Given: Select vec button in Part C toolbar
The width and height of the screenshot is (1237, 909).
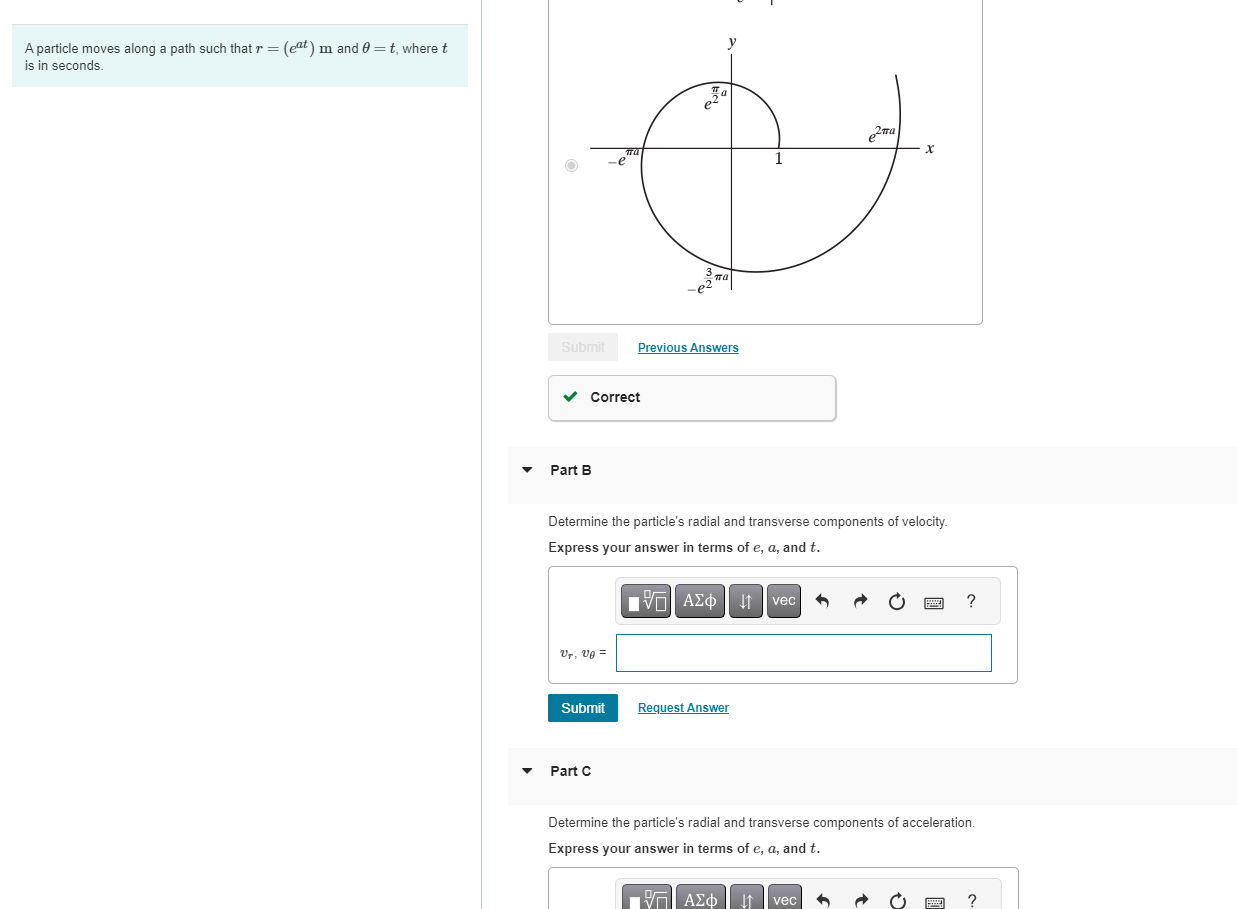Looking at the screenshot, I should 784,899.
